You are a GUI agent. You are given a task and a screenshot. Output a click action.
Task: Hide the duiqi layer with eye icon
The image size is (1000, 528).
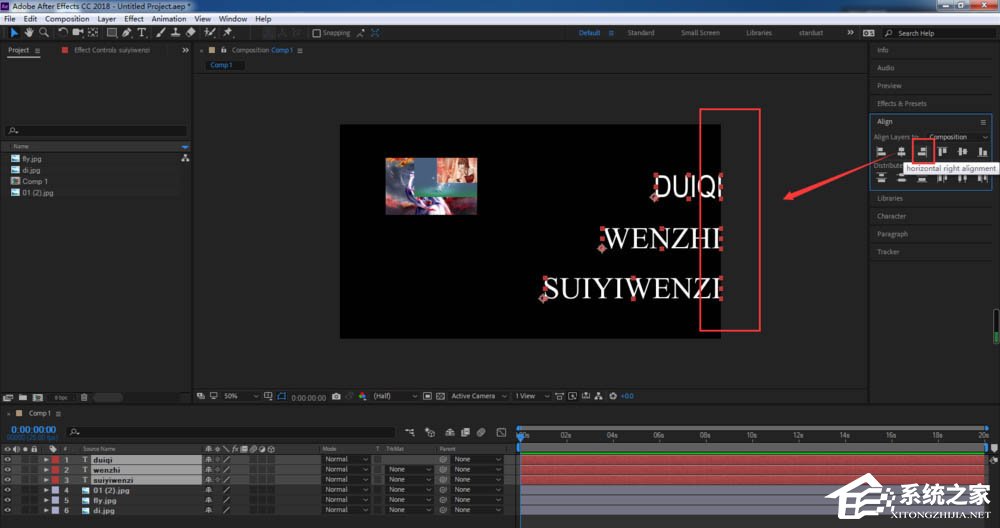coord(7,460)
